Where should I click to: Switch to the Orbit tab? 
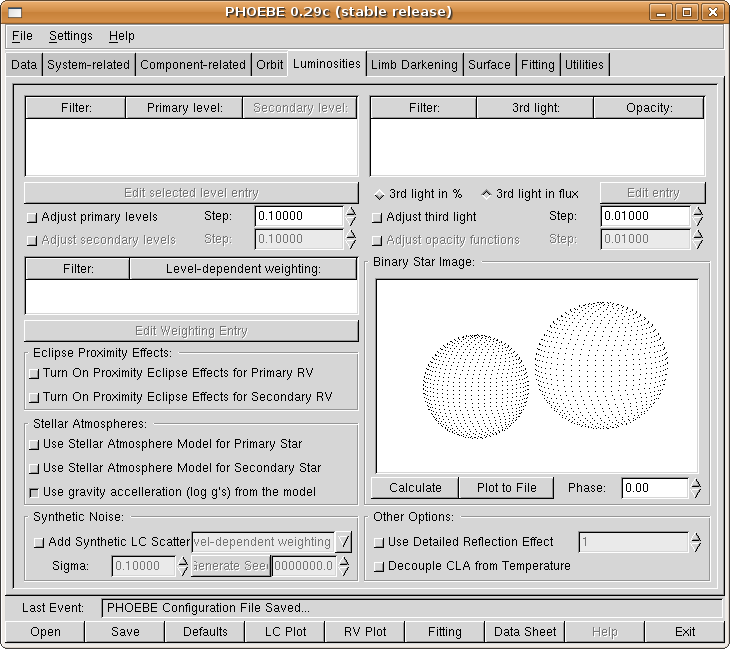(x=270, y=64)
